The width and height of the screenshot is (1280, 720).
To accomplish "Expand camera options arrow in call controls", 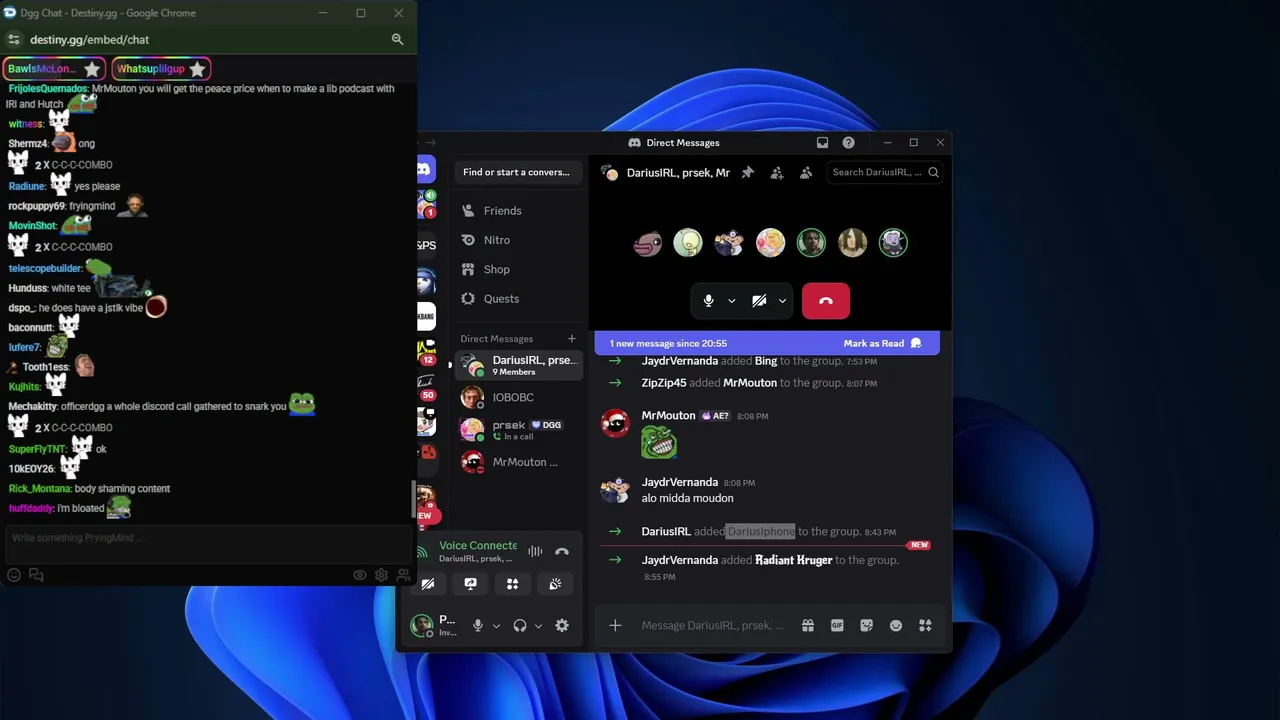I will (782, 301).
